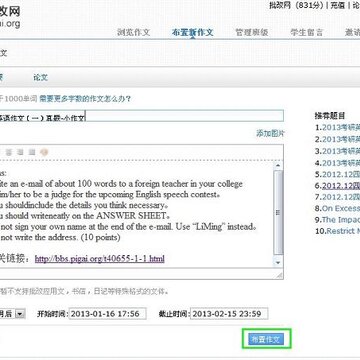
Task: Click the align center icon in editor
Action: tap(9, 153)
